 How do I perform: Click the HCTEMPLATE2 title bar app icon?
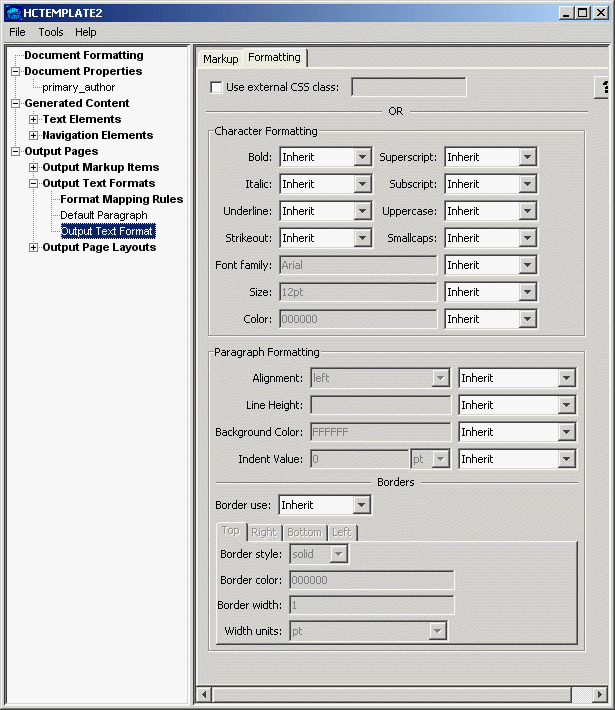point(12,12)
